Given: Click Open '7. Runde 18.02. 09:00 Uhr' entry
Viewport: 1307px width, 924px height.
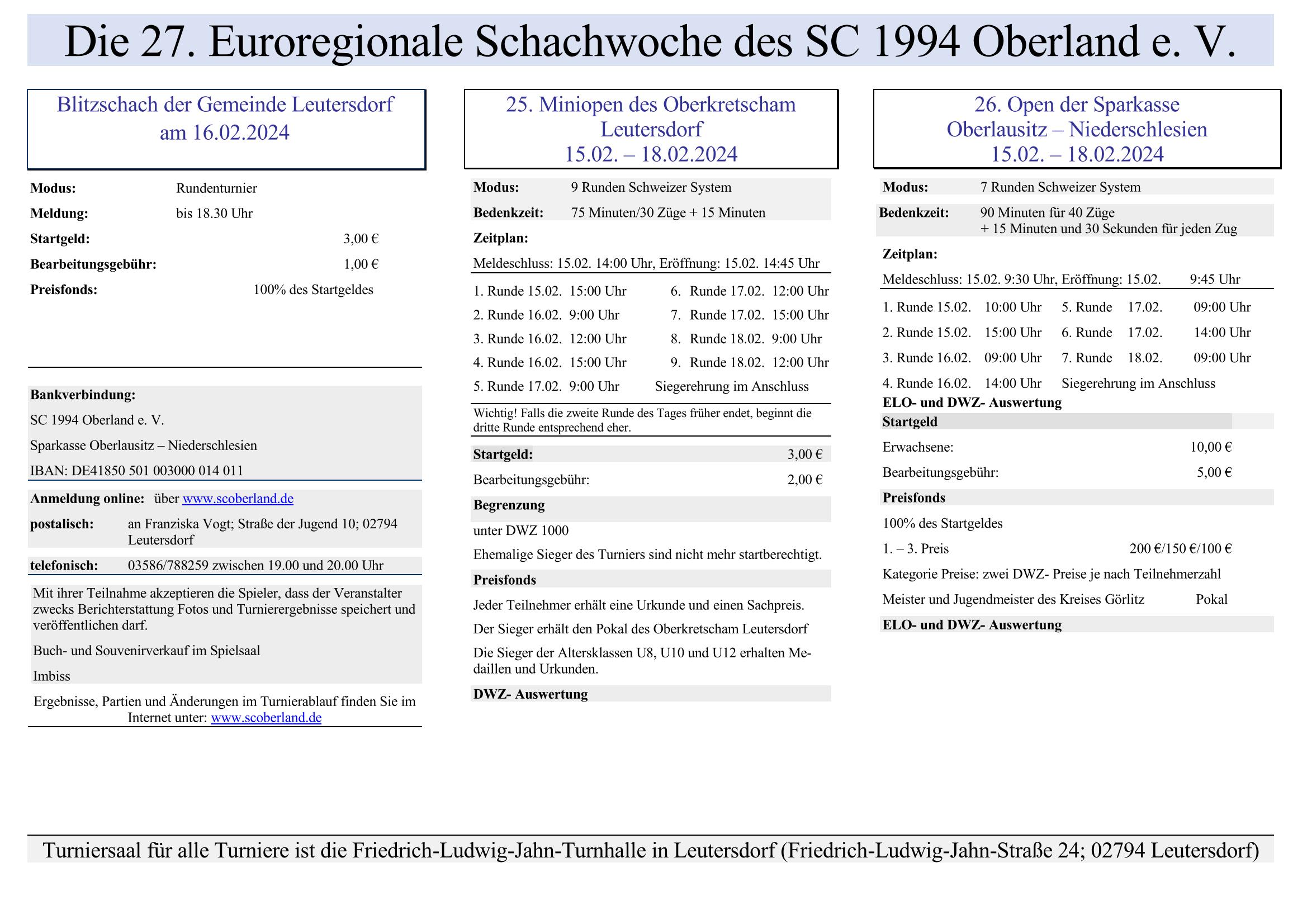Looking at the screenshot, I should coord(1156,358).
